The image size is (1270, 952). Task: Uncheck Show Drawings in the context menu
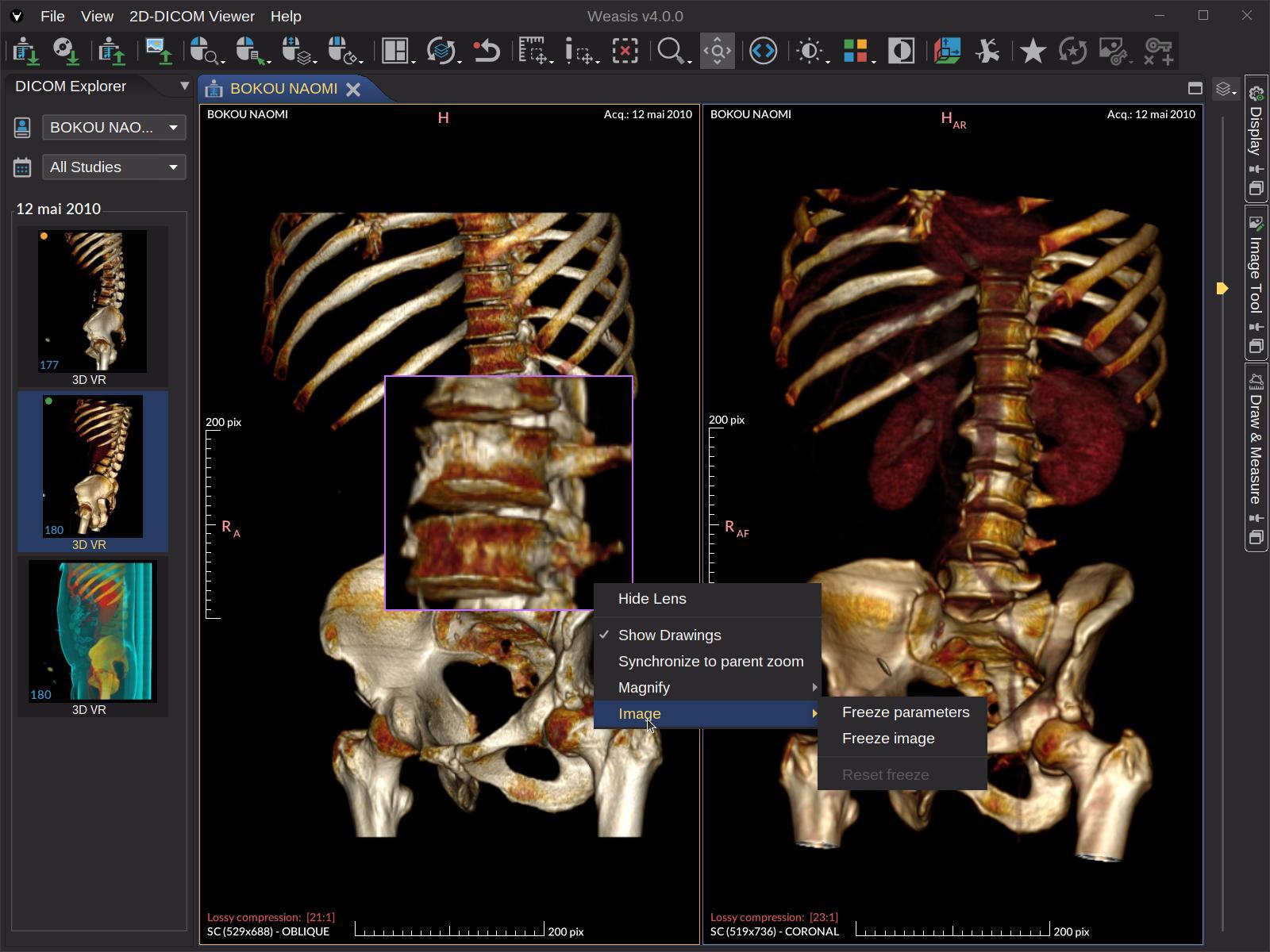[669, 635]
